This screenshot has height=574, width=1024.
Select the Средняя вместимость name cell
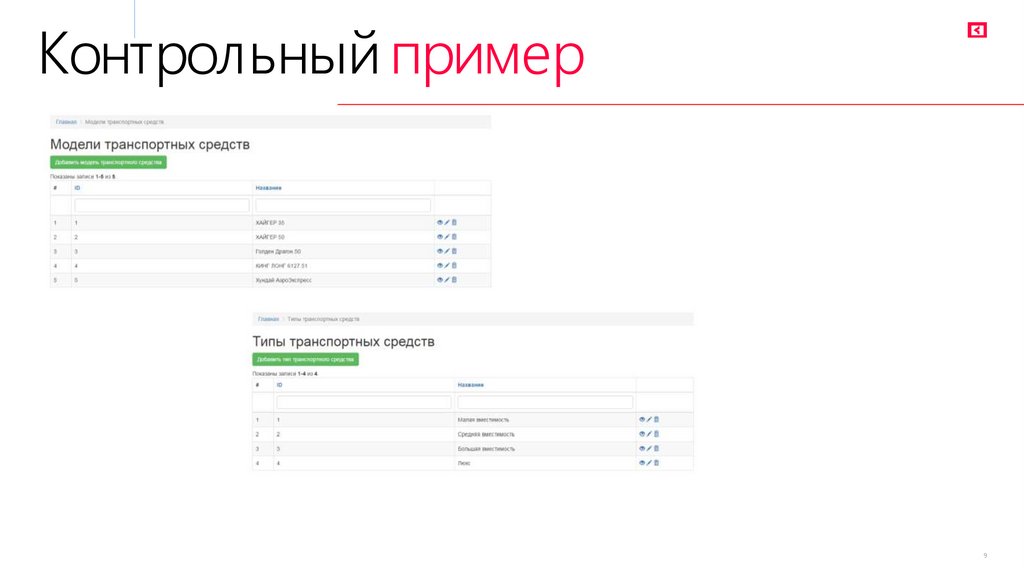(545, 434)
